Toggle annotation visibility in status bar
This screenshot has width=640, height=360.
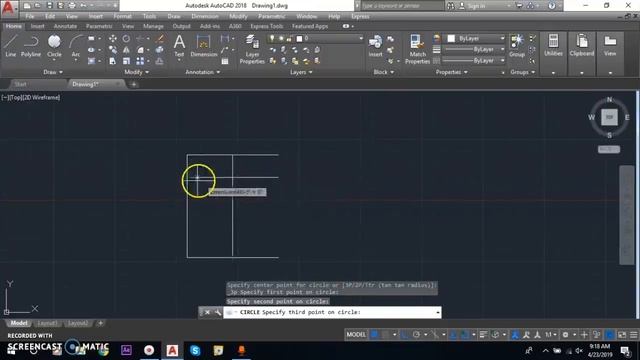515,335
